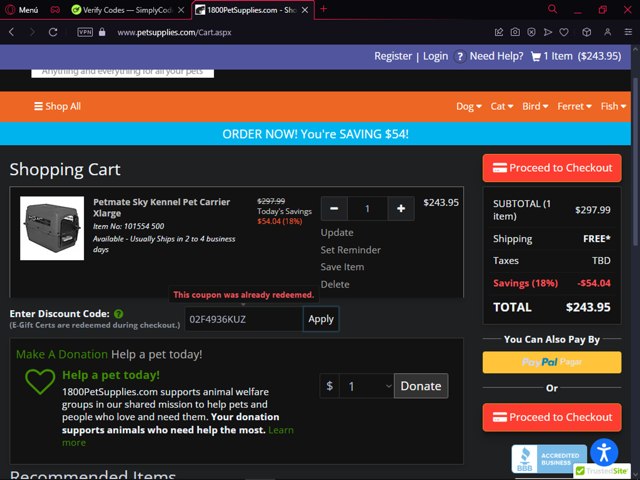Bookmark page with heart icon
This screenshot has width=640, height=480.
point(564,32)
